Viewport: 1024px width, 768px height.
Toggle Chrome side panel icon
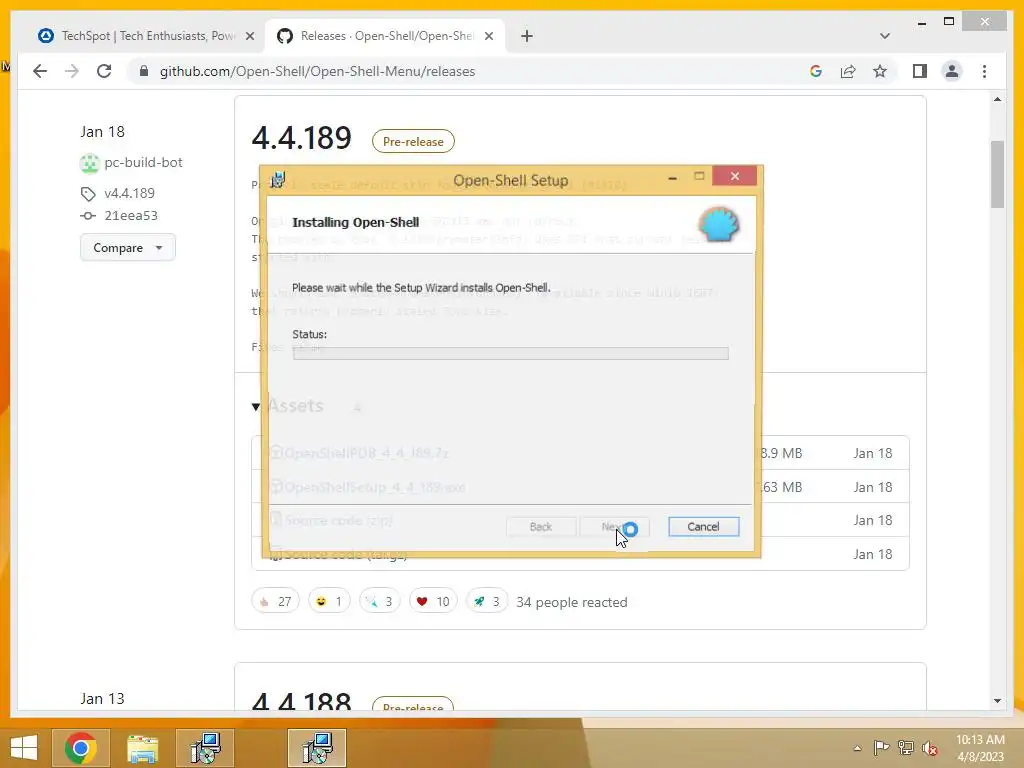tap(920, 71)
